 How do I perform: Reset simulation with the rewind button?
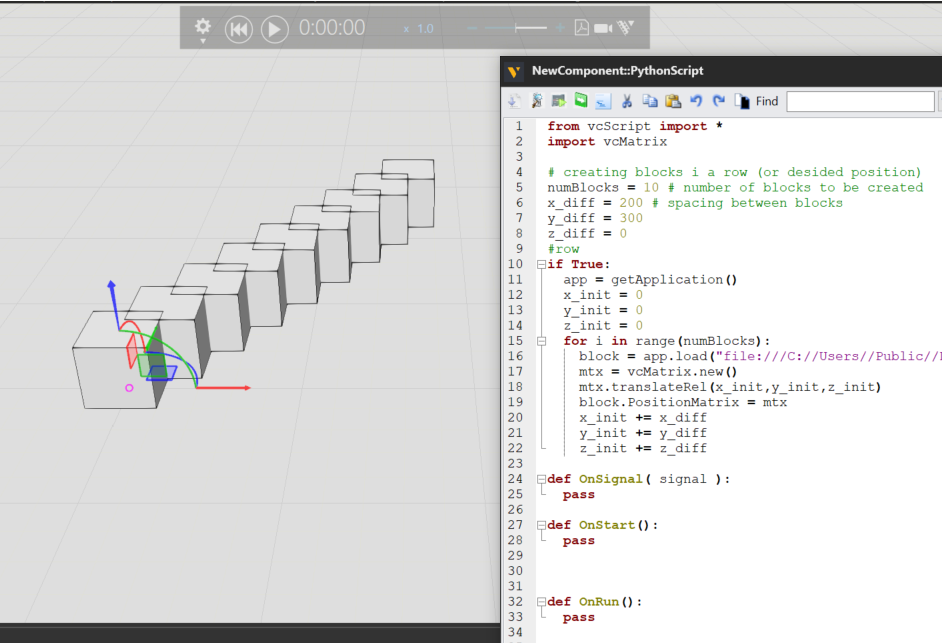[238, 29]
